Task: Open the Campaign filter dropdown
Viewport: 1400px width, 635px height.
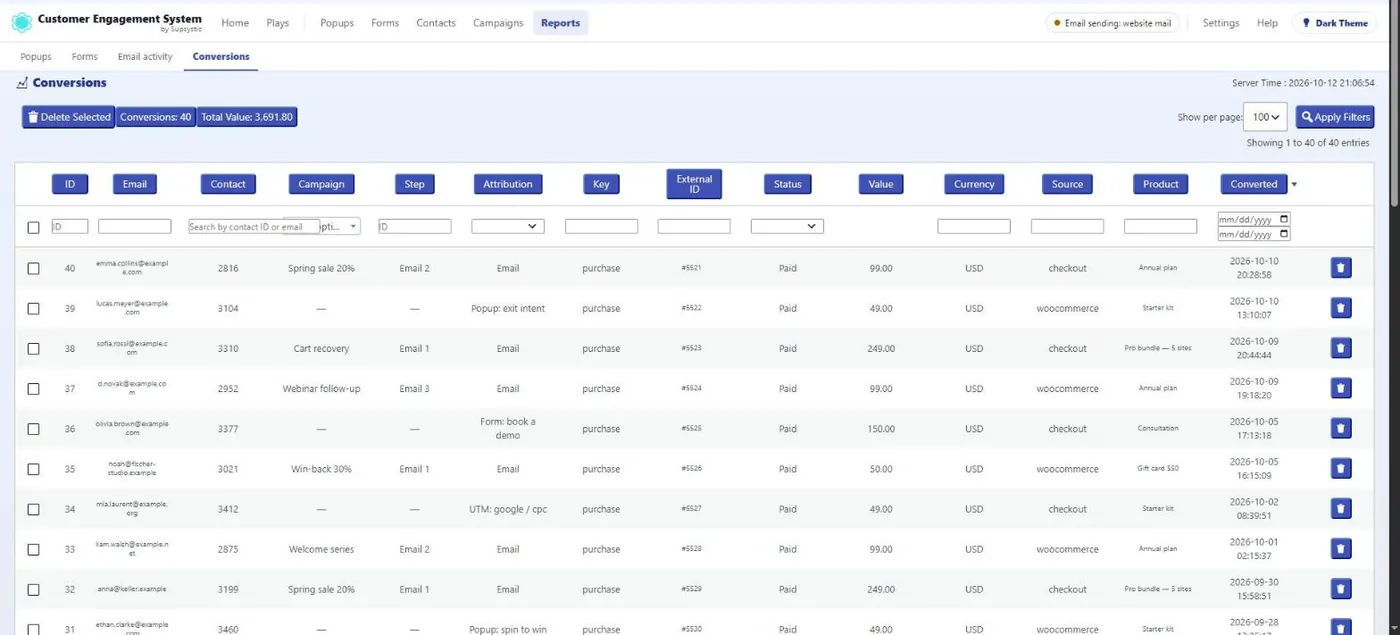Action: [x=340, y=227]
